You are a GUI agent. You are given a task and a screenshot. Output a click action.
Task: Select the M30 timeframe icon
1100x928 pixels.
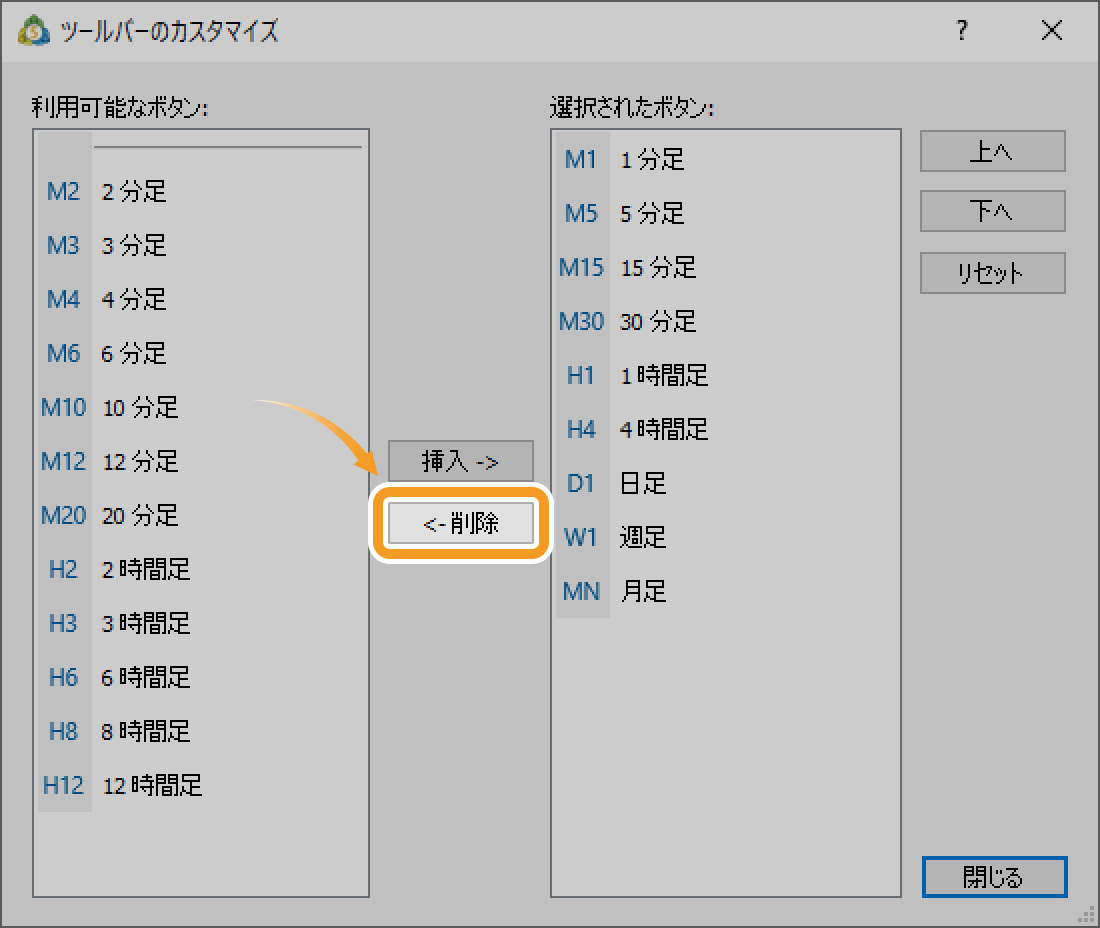tap(581, 321)
